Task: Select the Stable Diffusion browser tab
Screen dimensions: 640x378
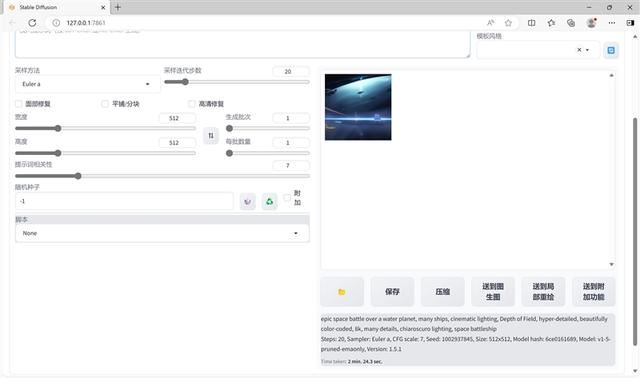Action: [57, 7]
